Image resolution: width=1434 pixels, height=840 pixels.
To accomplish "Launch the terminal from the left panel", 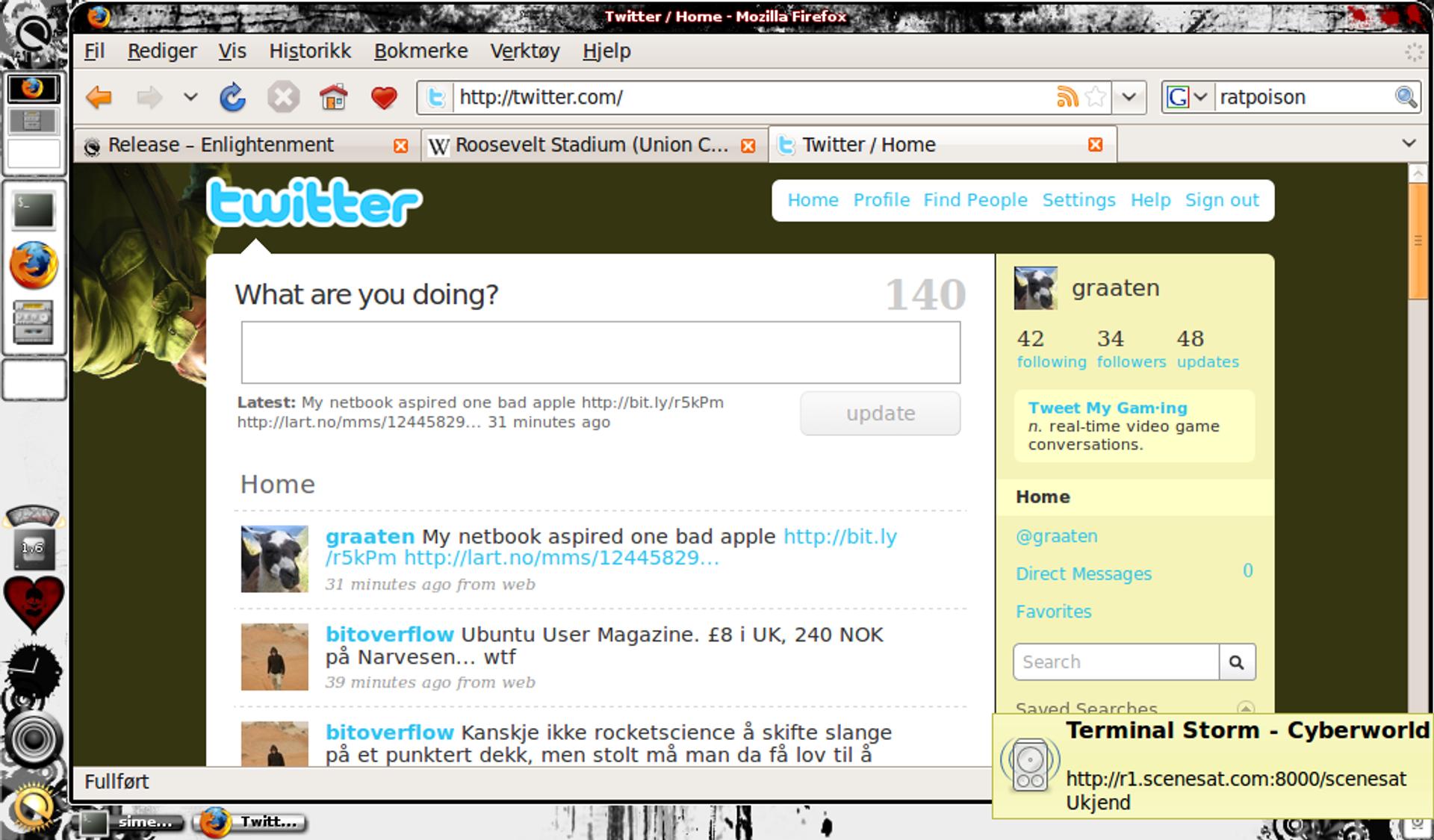I will point(34,210).
